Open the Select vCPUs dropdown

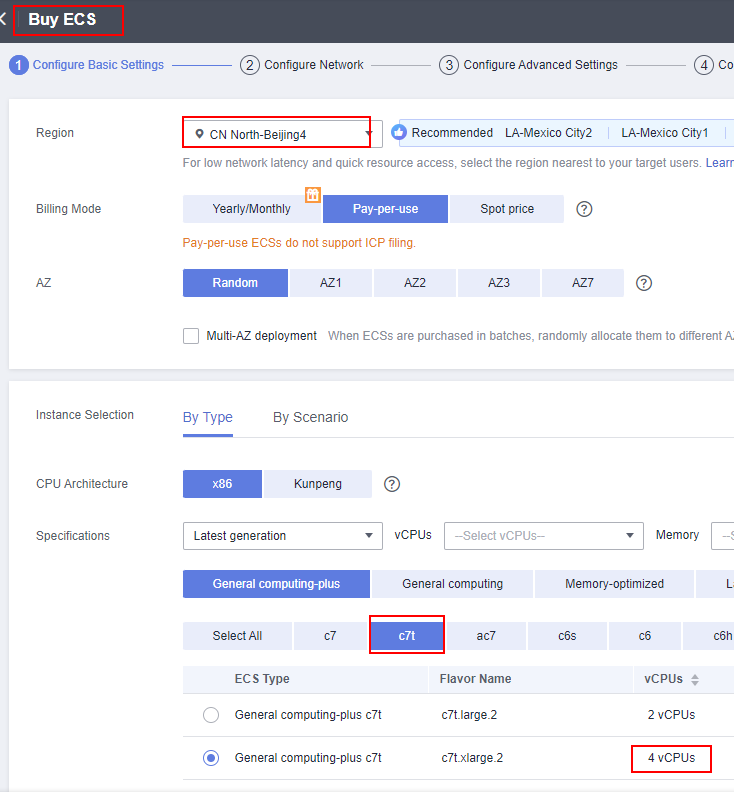click(543, 536)
